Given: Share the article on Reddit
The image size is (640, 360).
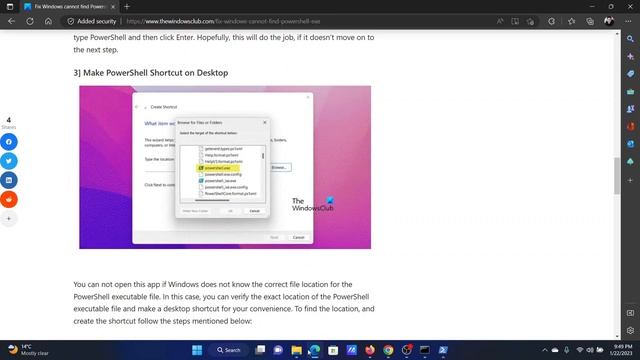Looking at the screenshot, I should [9, 199].
